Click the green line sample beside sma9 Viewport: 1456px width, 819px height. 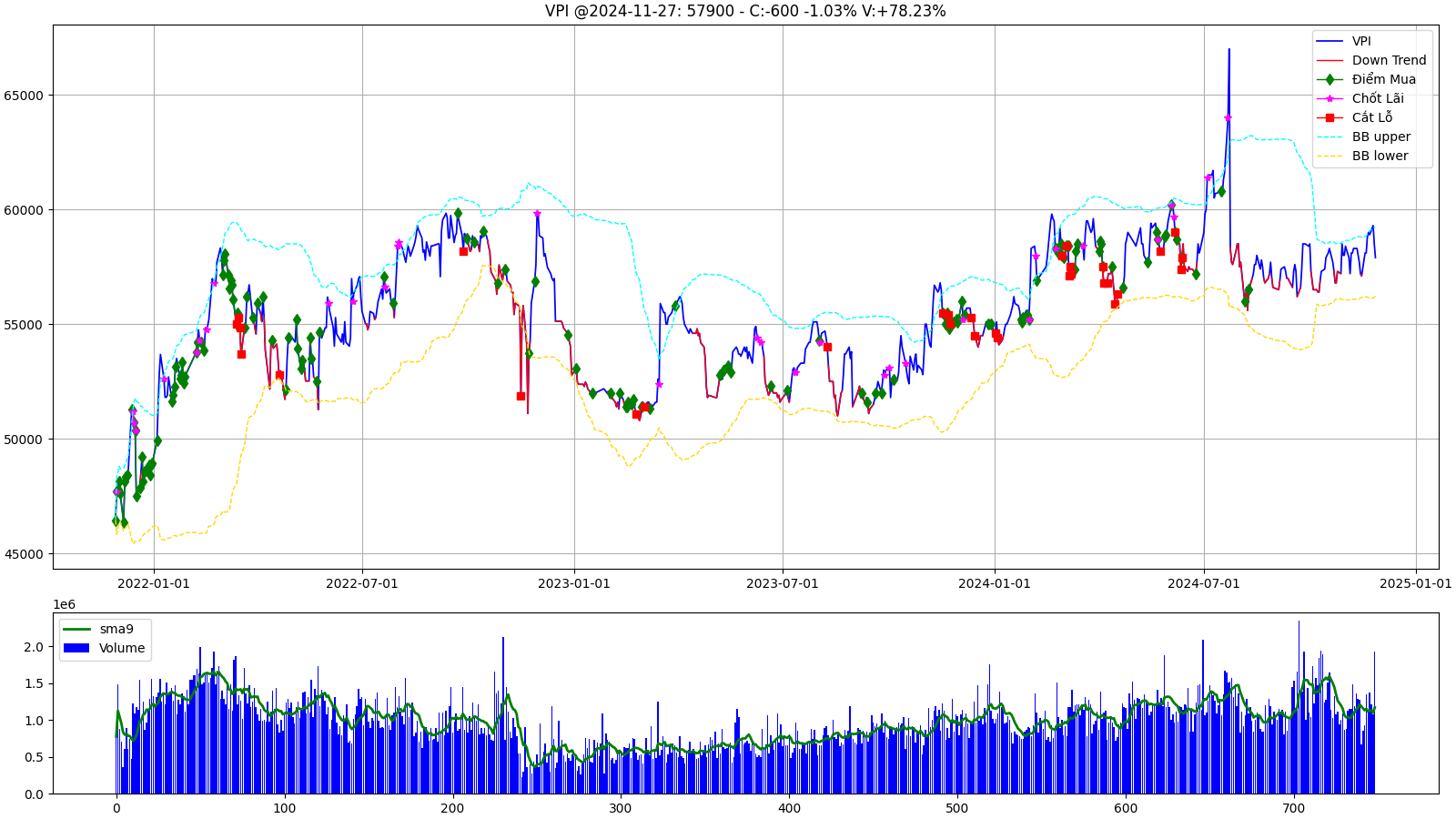[x=76, y=629]
